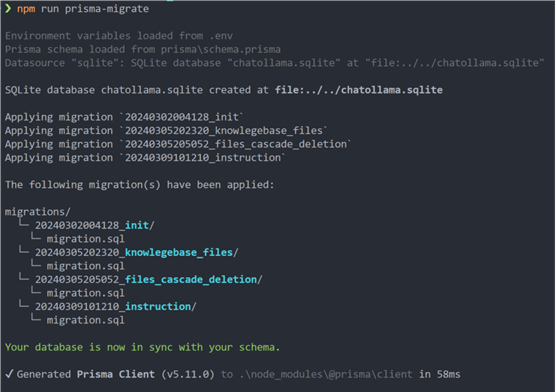The image size is (556, 392).
Task: Click the .\node_modules\@prisma\client path
Action: coord(326,374)
